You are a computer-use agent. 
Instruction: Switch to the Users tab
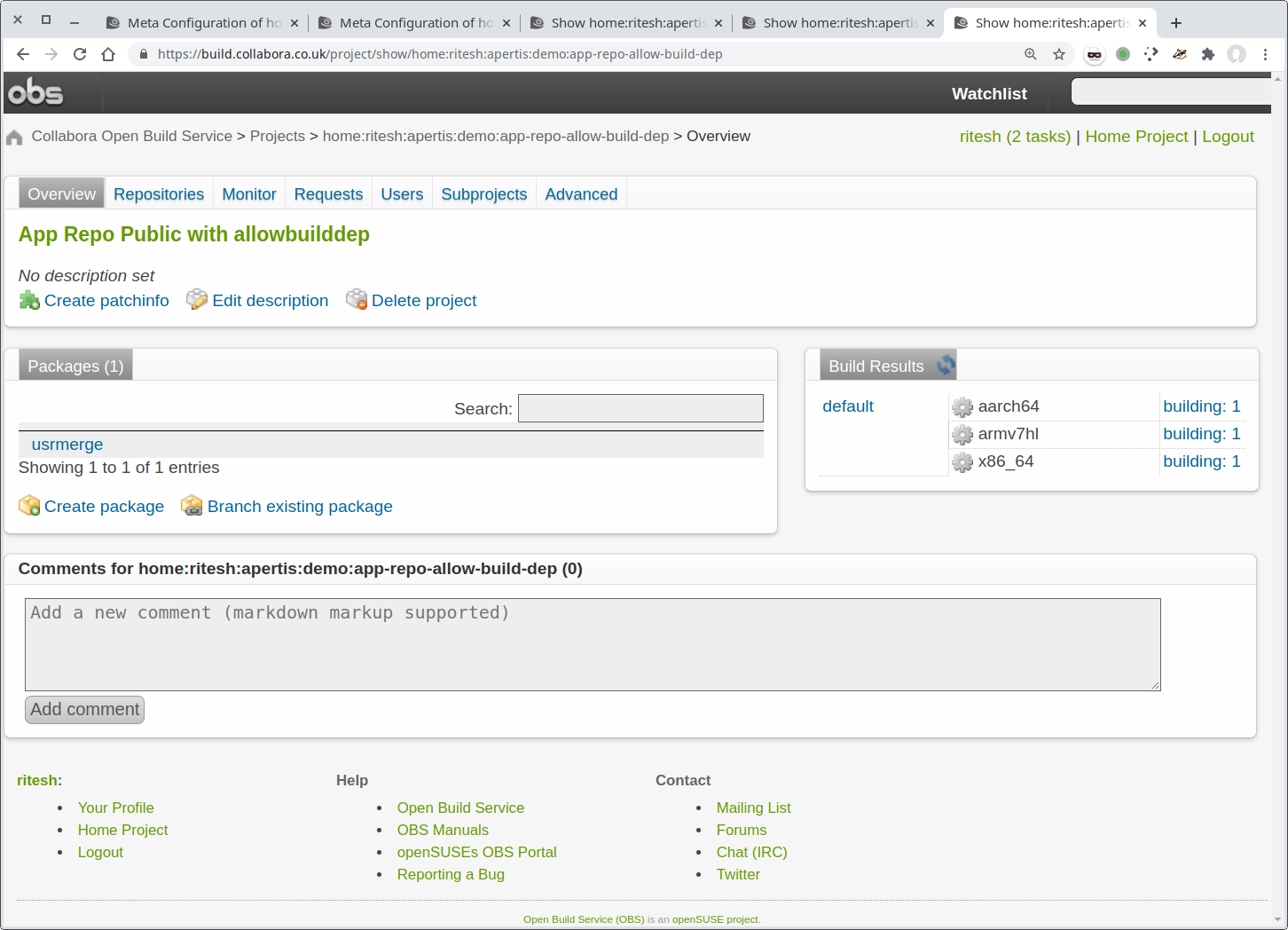402,194
